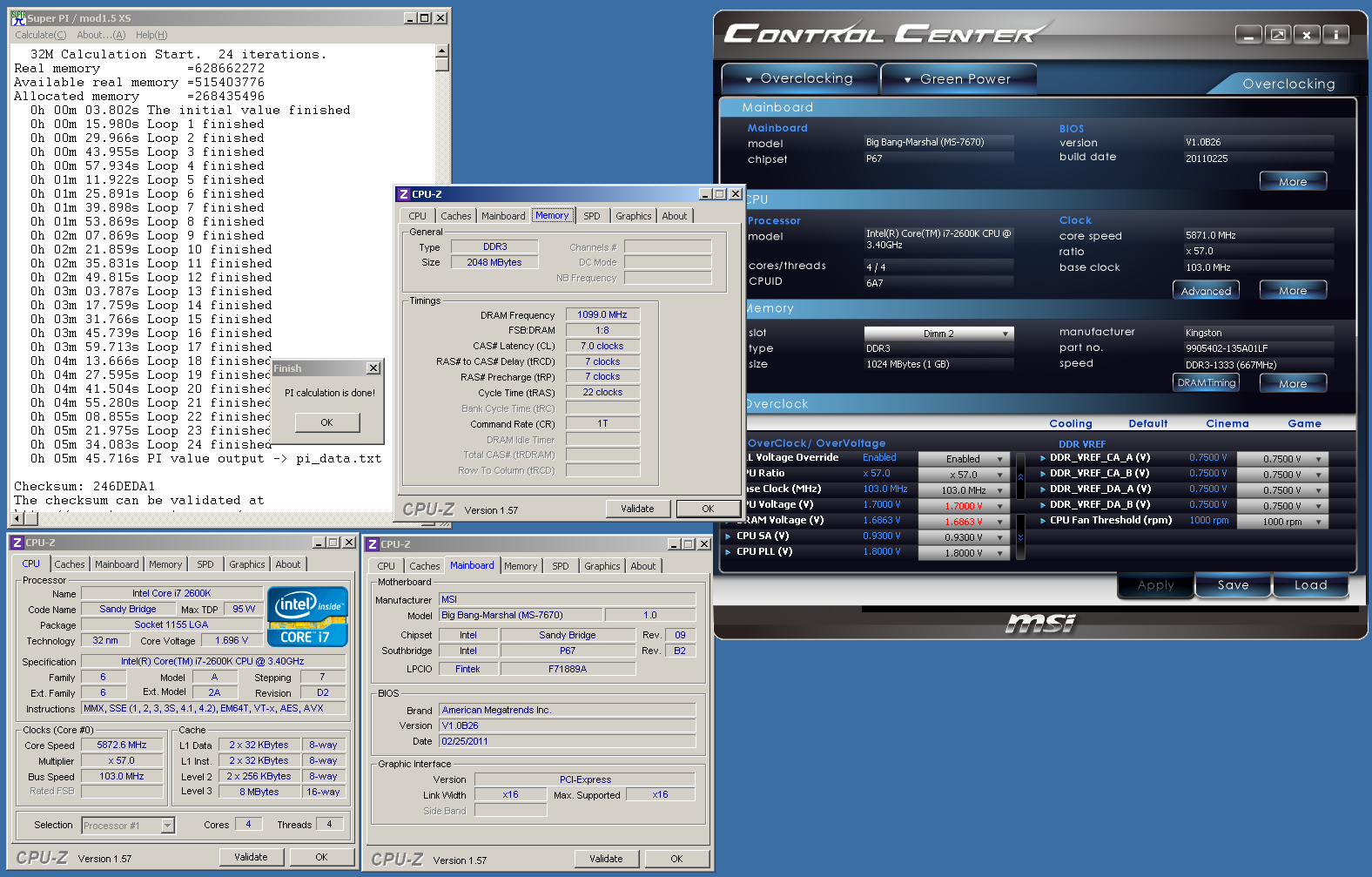Open the Voltage Override Enabled dropdown
This screenshot has width=1372, height=877.
click(x=965, y=459)
